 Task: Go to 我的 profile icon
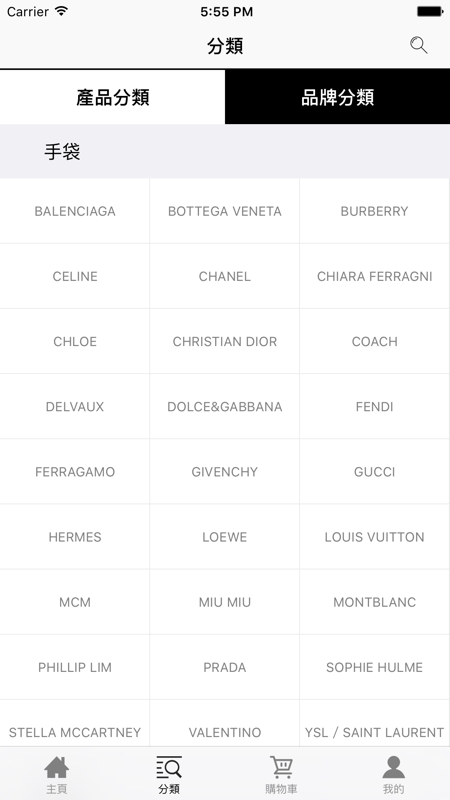point(393,774)
